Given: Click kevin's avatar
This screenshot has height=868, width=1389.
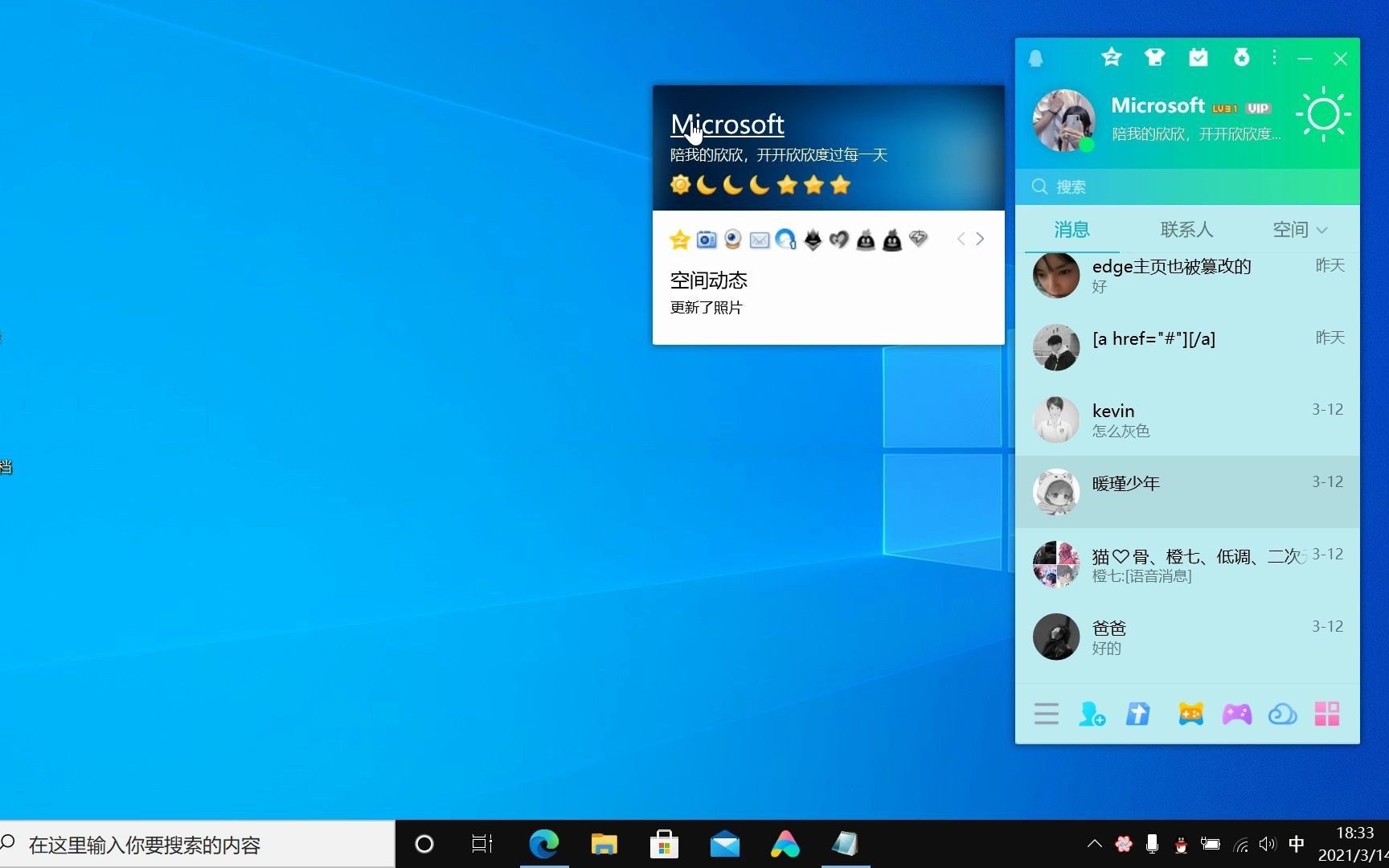Looking at the screenshot, I should 1056,420.
